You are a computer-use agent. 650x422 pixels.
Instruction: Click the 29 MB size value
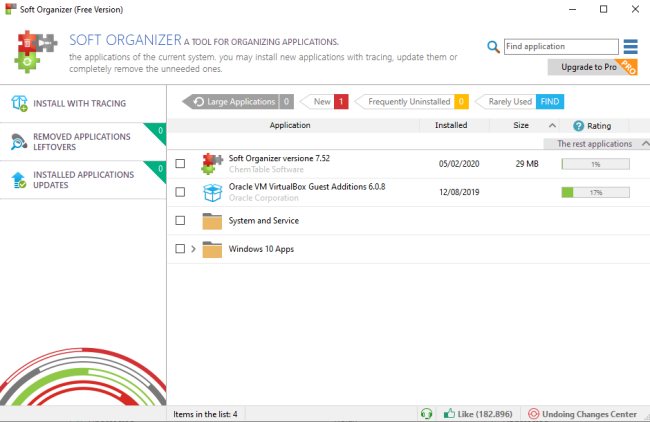[x=527, y=164]
